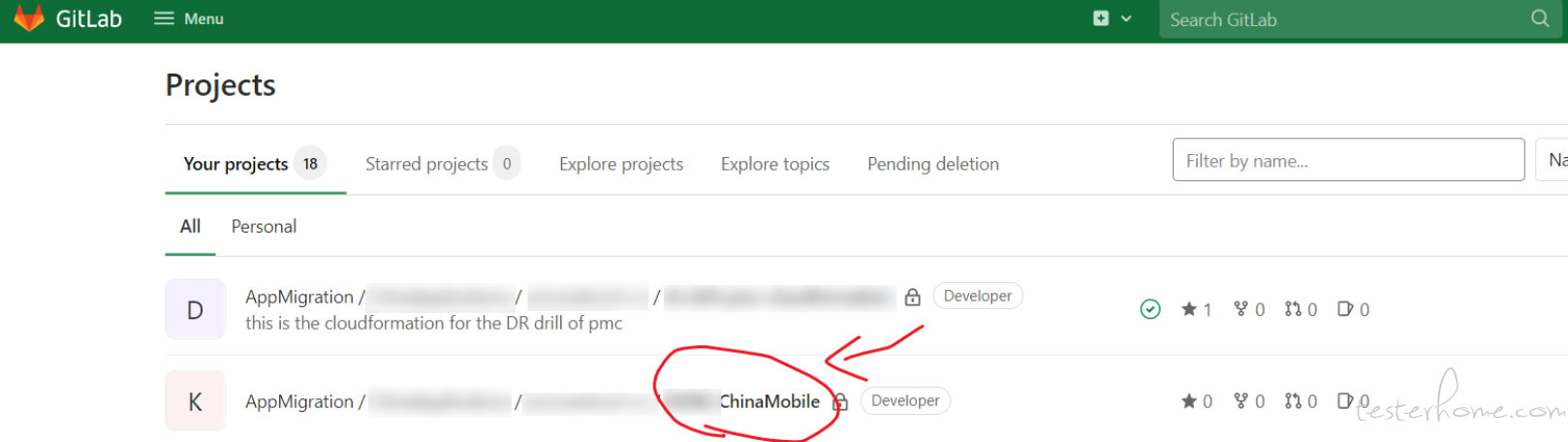Viewport: 1568px width, 442px height.
Task: Open sort order dropdown beside filter
Action: pos(1552,160)
